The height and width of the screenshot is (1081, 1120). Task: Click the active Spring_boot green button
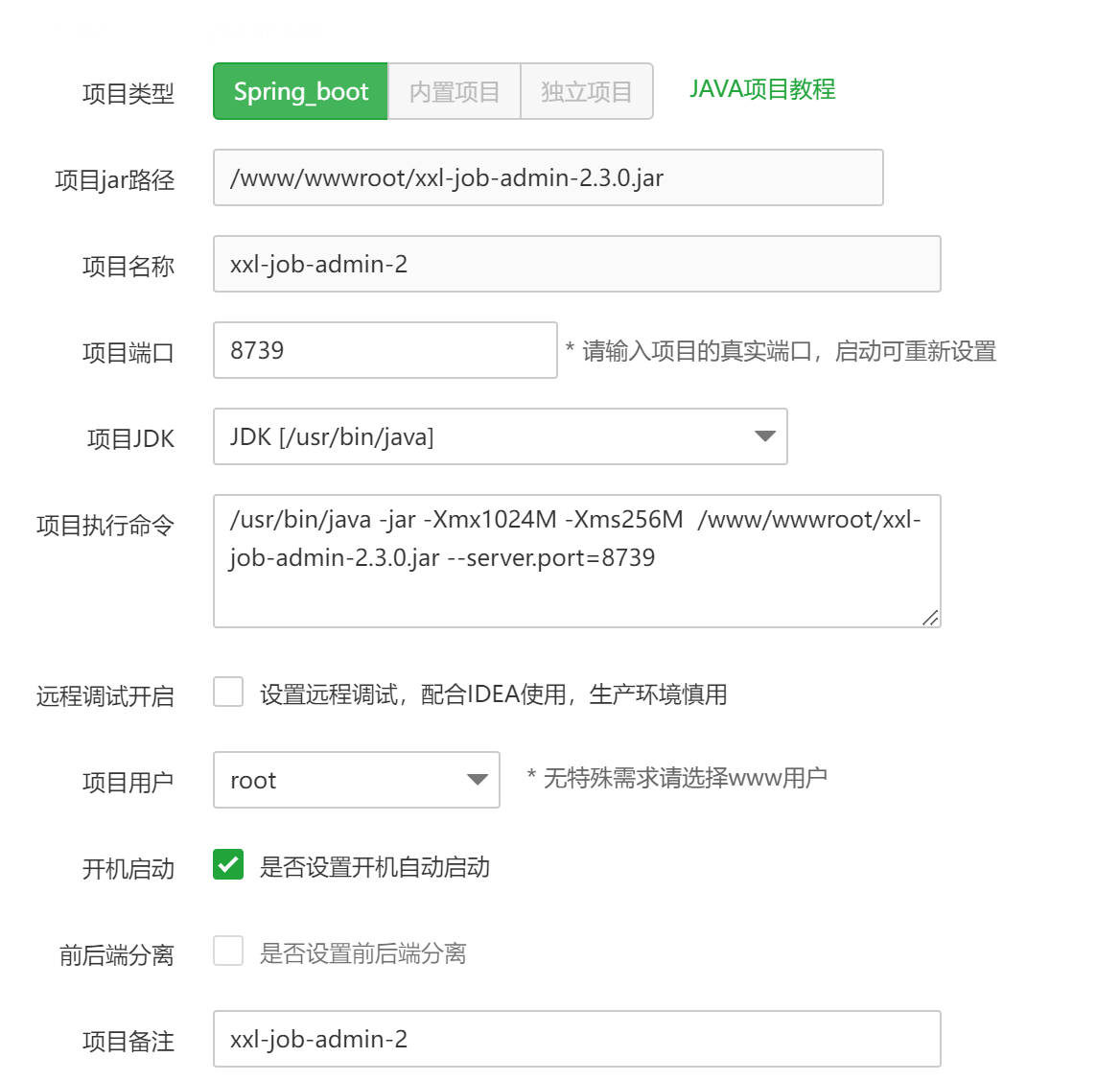tap(300, 91)
